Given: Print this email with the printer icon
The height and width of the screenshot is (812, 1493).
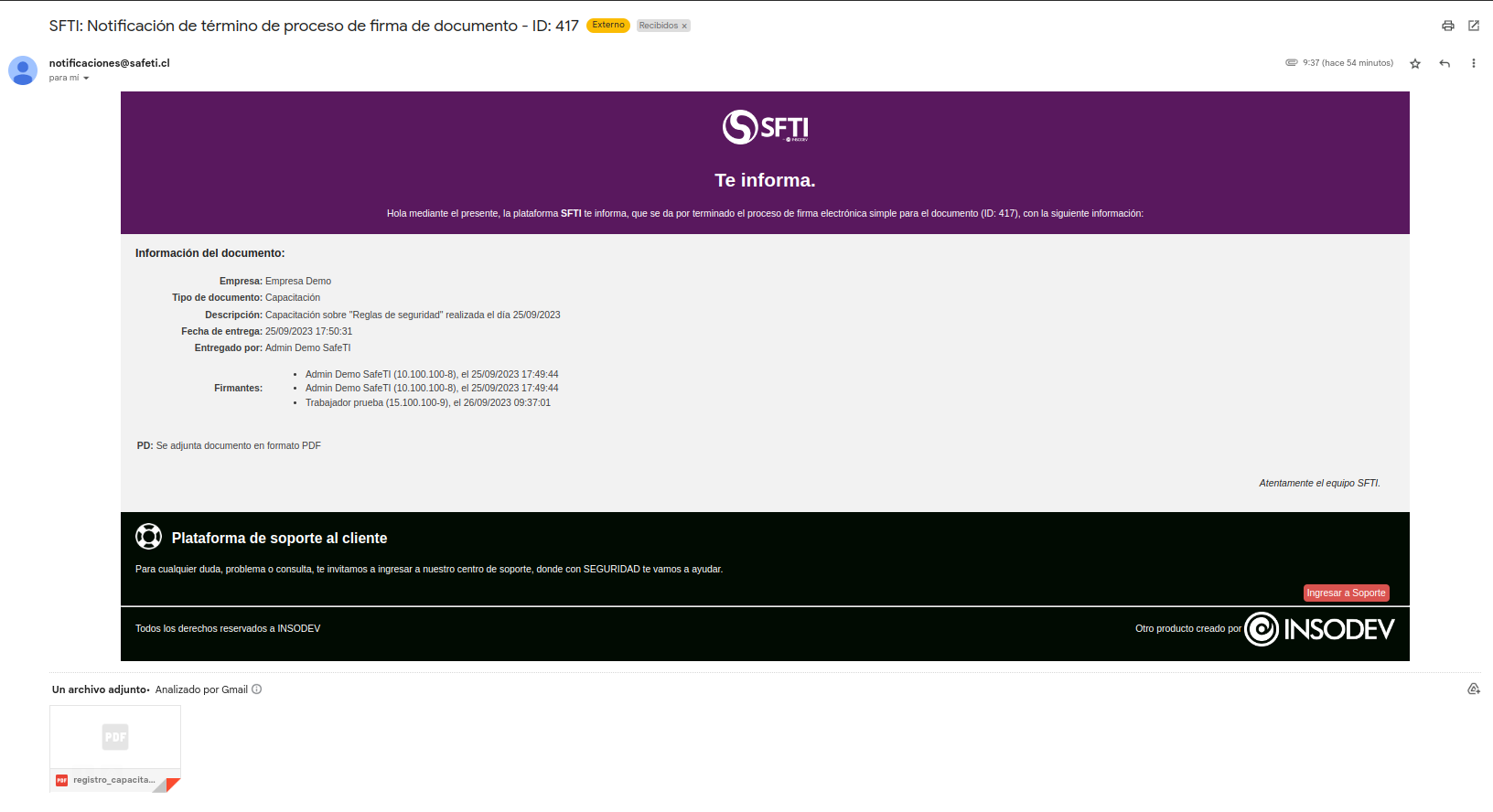Looking at the screenshot, I should [1448, 26].
